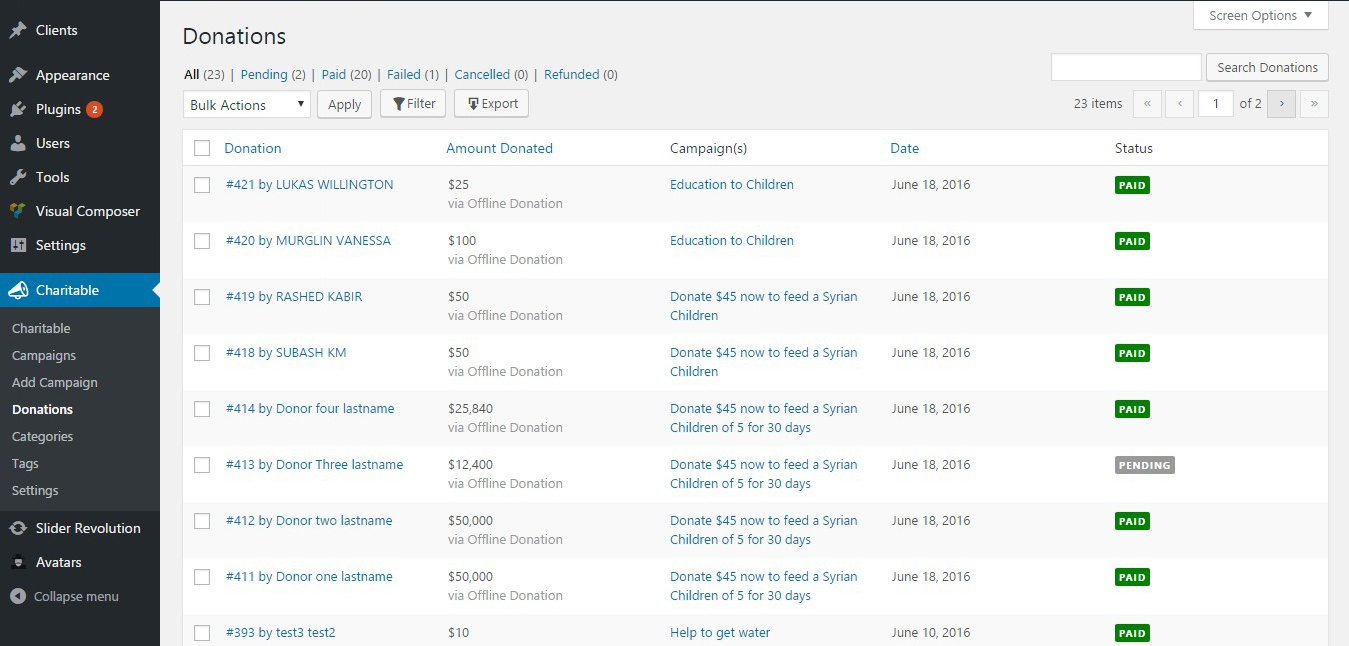Viewport: 1349px width, 646px height.
Task: Click the Slider Revolution refresh icon
Action: [x=18, y=528]
